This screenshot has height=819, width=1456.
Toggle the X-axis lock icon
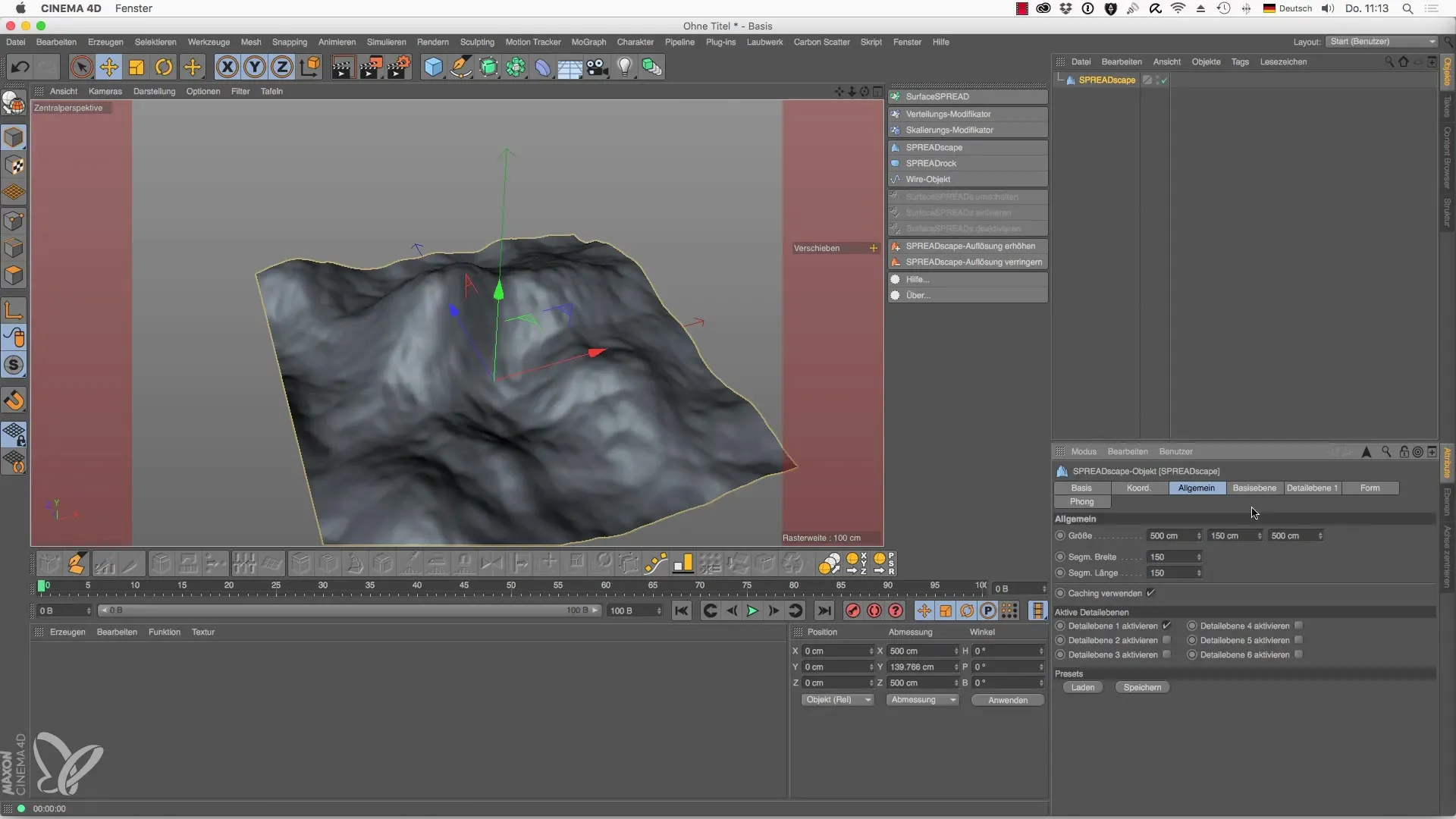227,67
